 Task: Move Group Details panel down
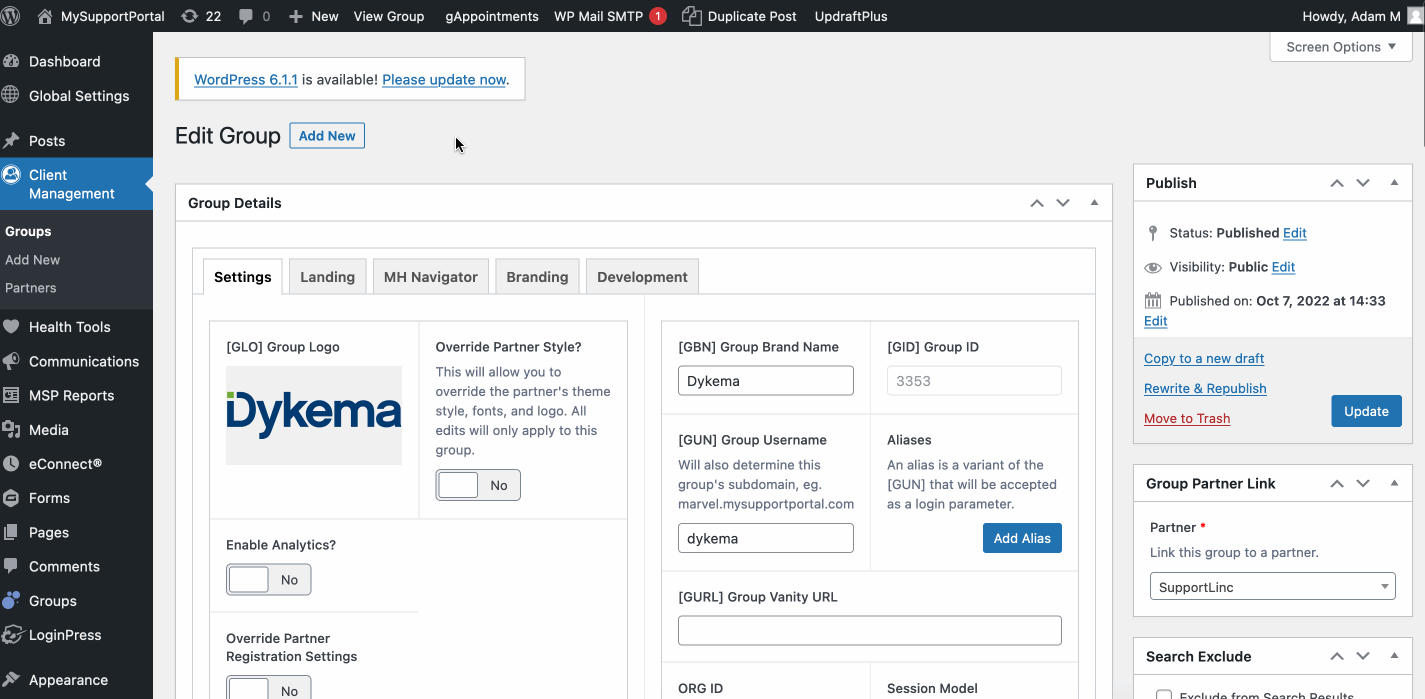[1063, 203]
